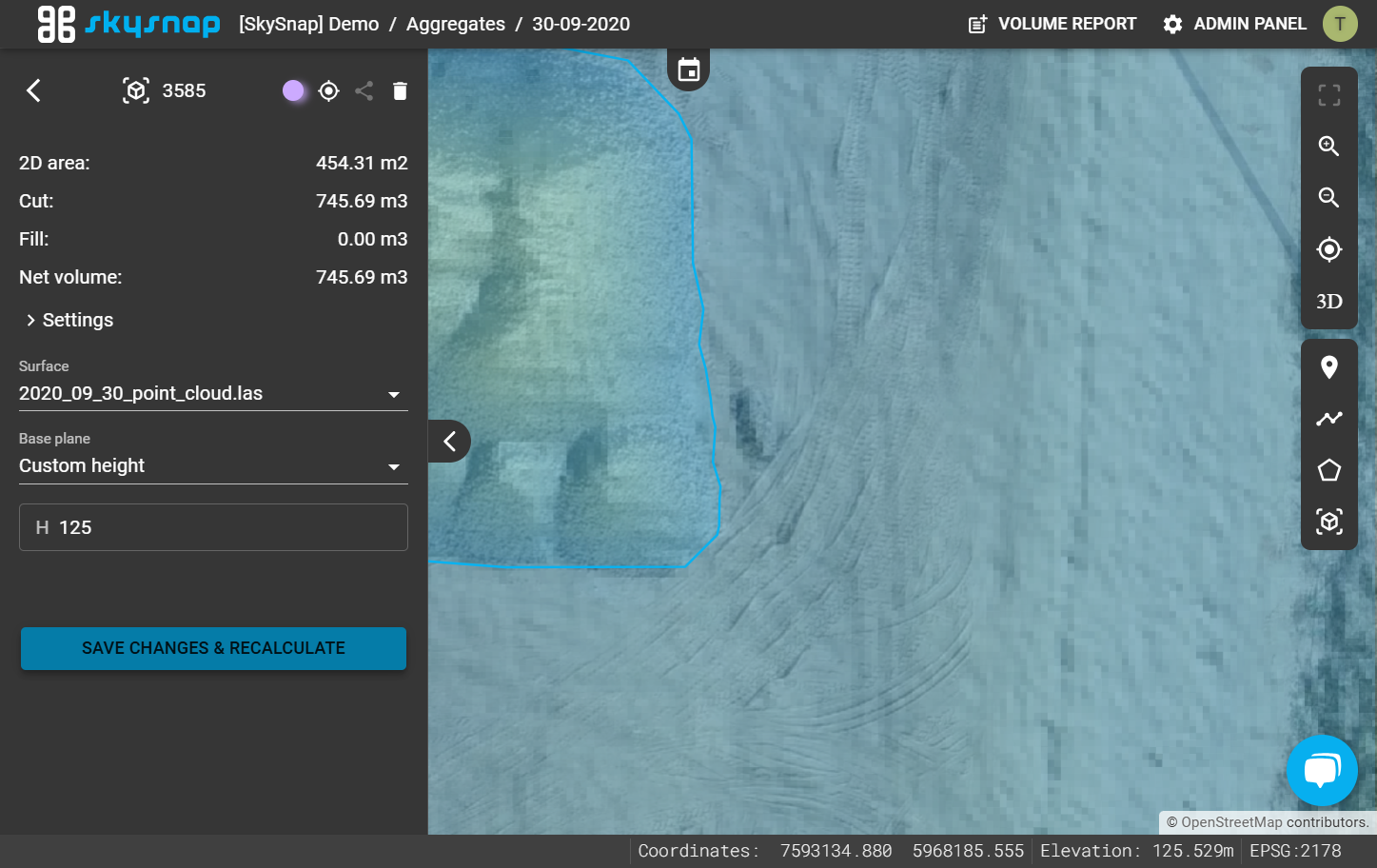
Task: Collapse the side panel with arrow tab
Action: point(449,441)
